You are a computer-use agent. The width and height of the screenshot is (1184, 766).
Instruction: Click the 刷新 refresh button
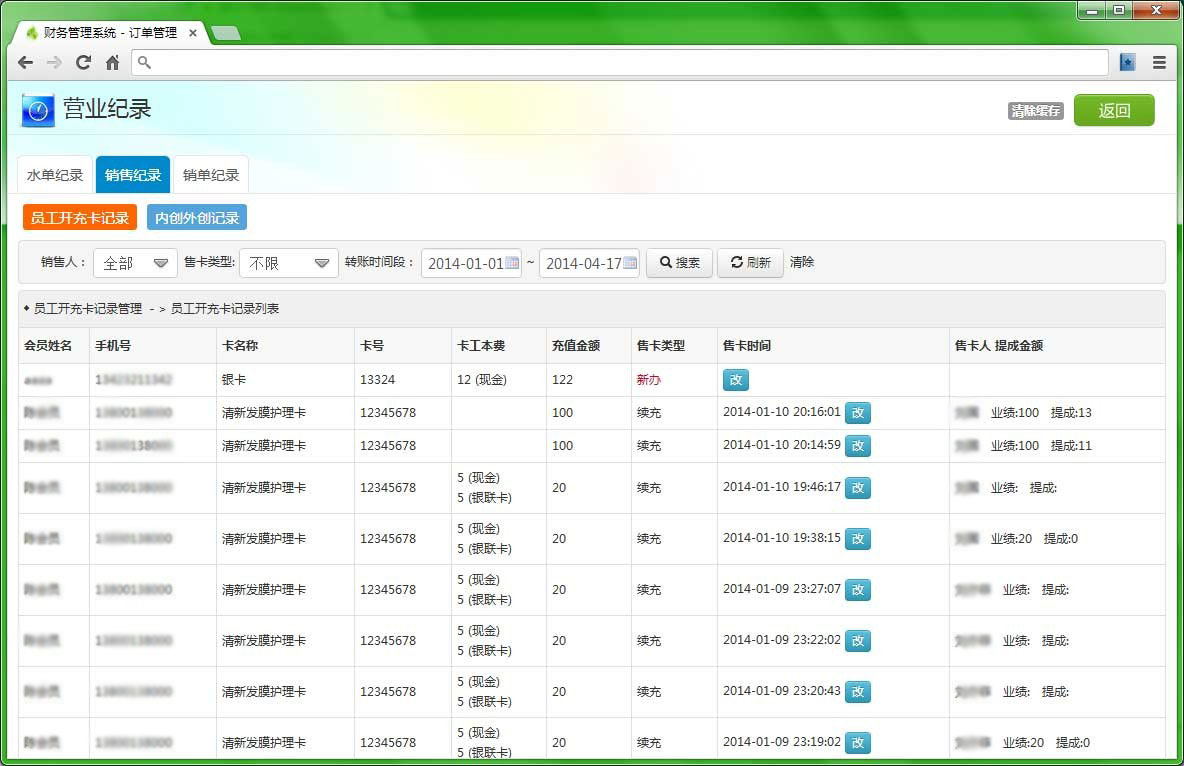(750, 263)
